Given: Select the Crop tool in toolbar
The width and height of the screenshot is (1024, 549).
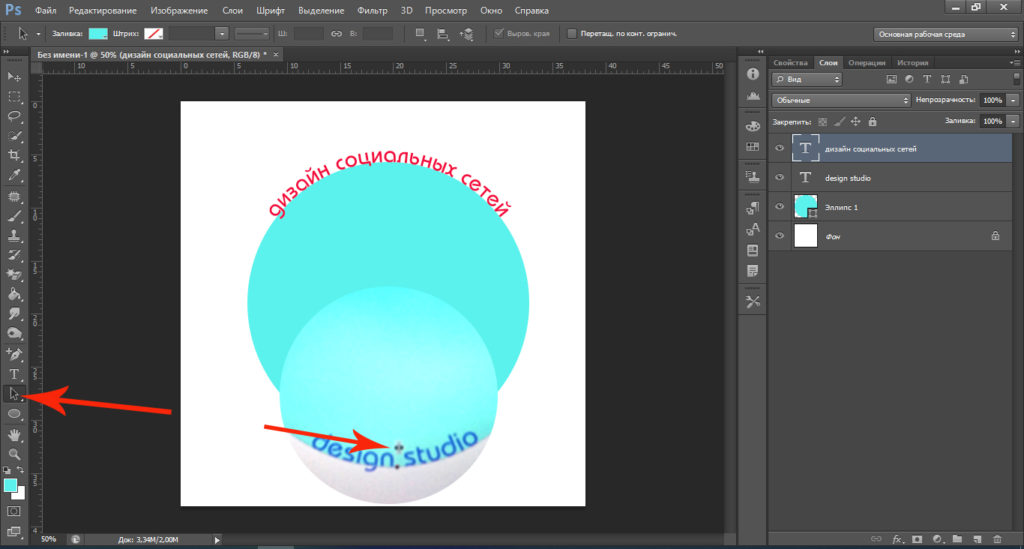Looking at the screenshot, I should [15, 155].
